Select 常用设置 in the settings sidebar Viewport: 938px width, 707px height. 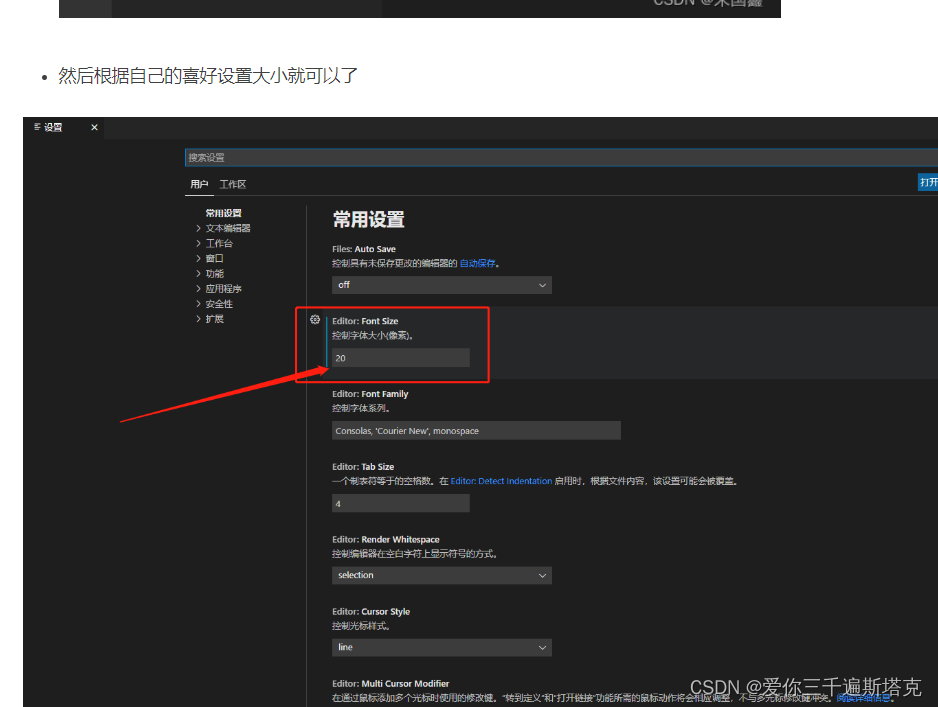[x=222, y=212]
